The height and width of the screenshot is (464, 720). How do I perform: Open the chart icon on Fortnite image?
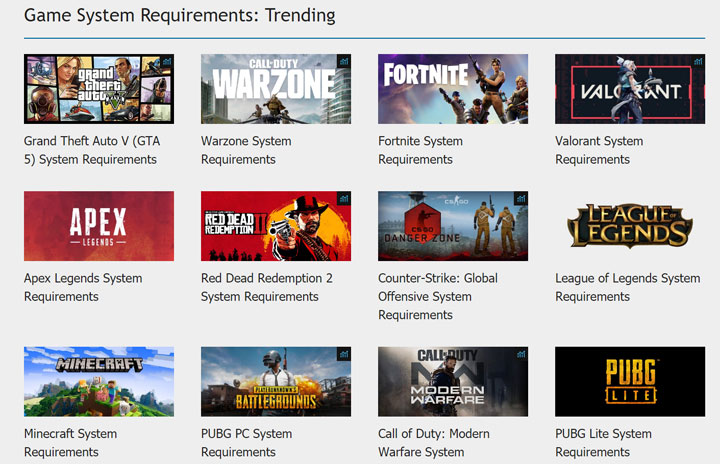pyautogui.click(x=521, y=61)
